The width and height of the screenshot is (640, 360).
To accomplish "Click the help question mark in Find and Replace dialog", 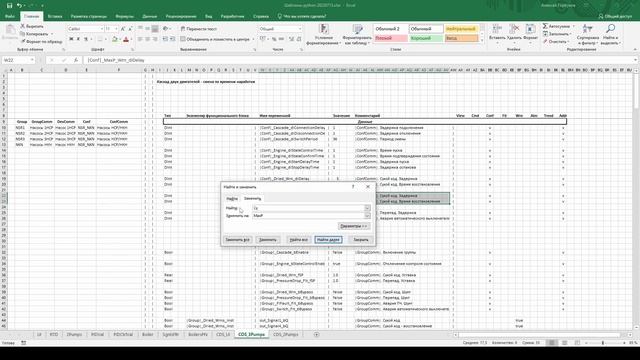I will click(x=353, y=187).
